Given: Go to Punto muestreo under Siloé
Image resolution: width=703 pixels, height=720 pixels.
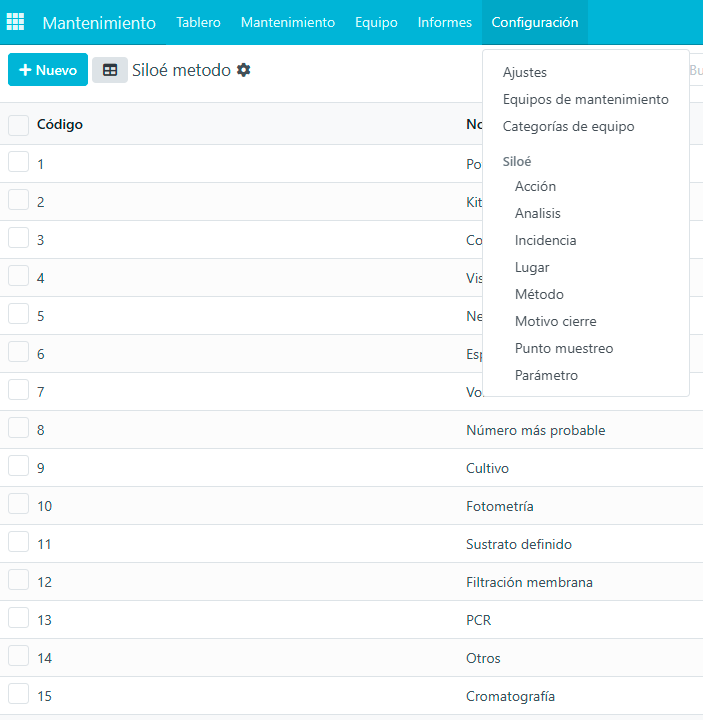Looking at the screenshot, I should click(563, 348).
